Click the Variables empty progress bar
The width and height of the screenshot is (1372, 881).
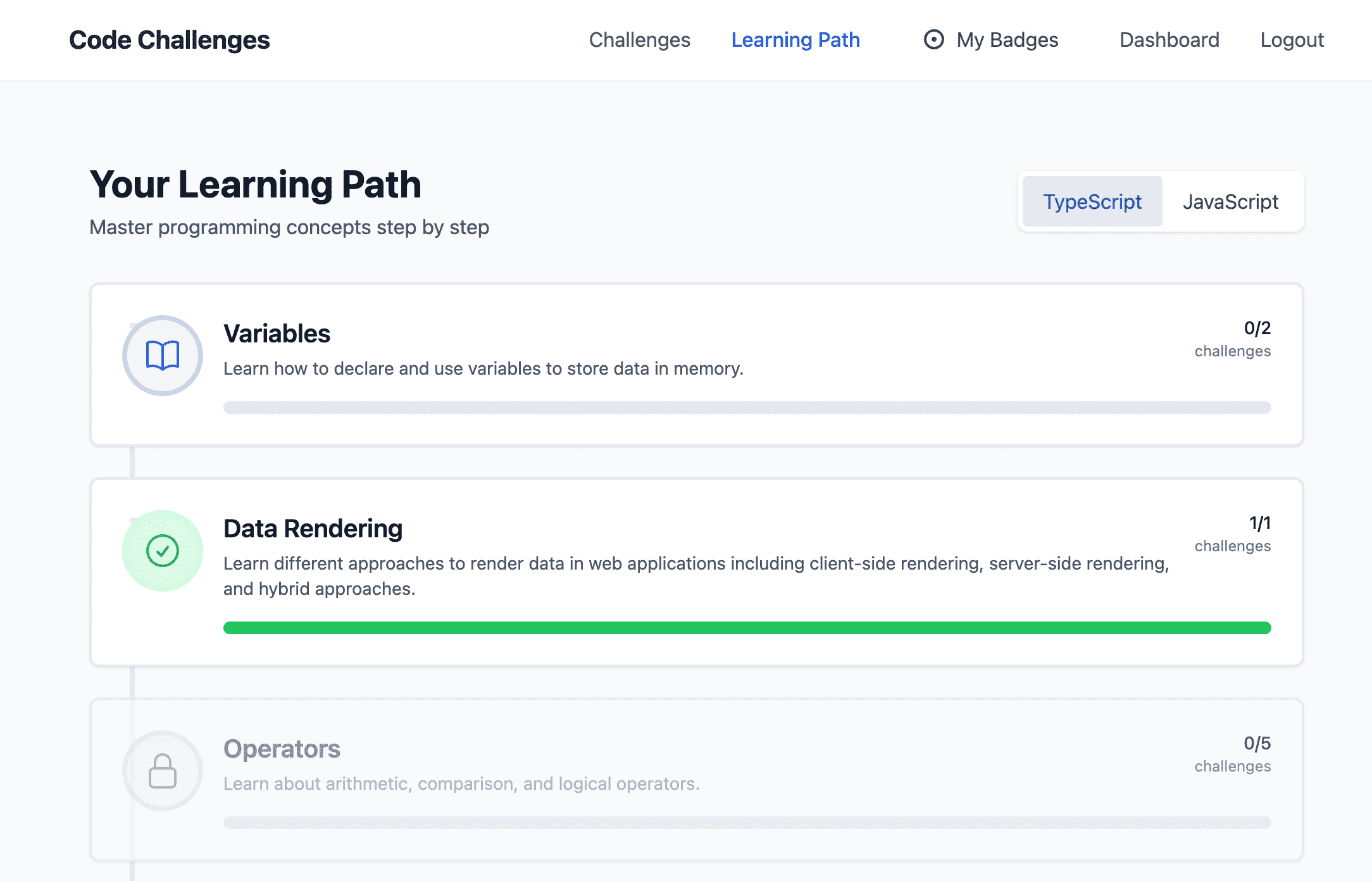tap(747, 408)
